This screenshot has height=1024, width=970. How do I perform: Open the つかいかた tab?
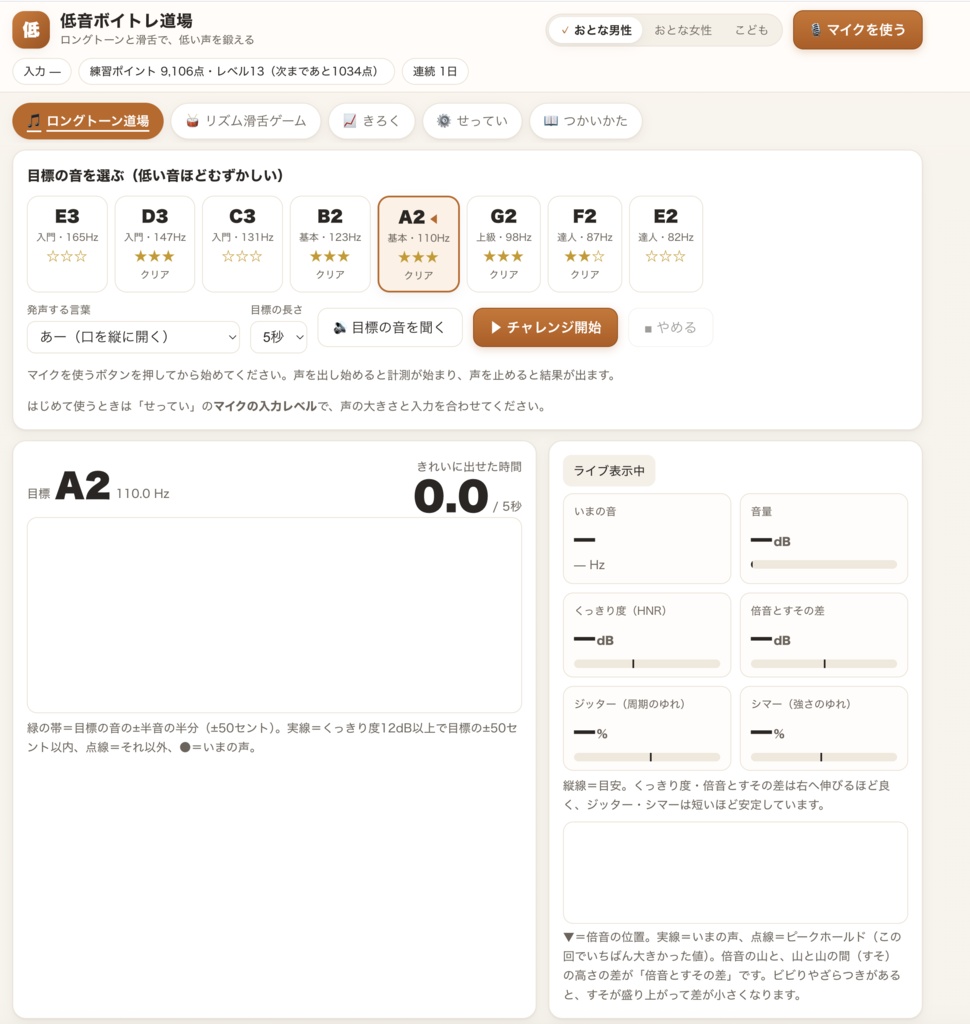pyautogui.click(x=586, y=121)
